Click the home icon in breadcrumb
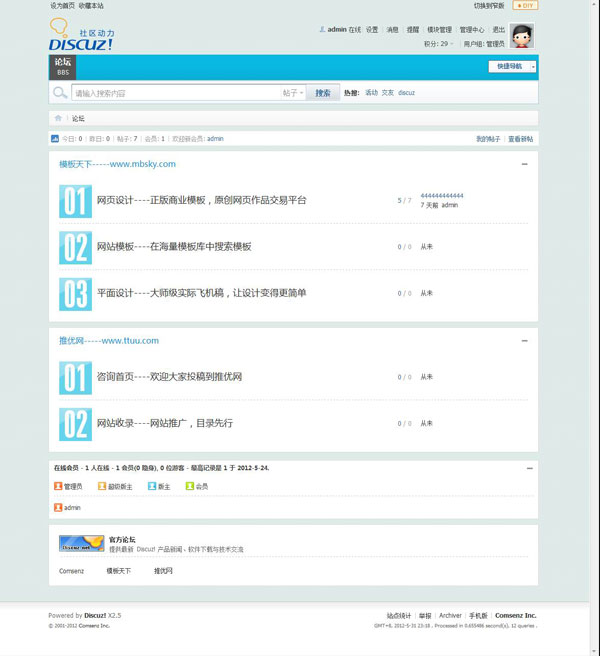Screen dimensions: 600x656 tap(59, 118)
